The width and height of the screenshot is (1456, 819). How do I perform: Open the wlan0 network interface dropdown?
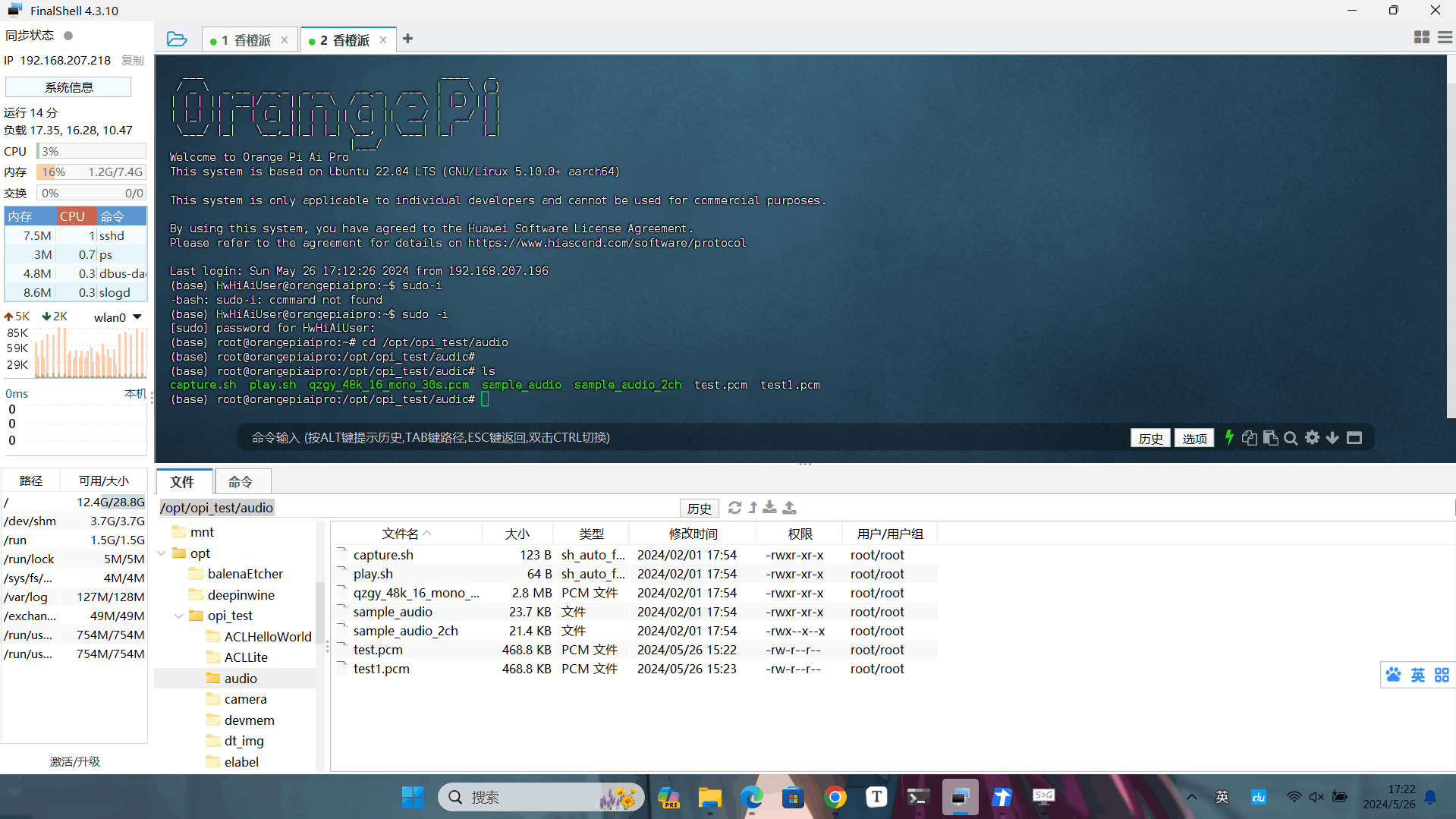[x=118, y=317]
